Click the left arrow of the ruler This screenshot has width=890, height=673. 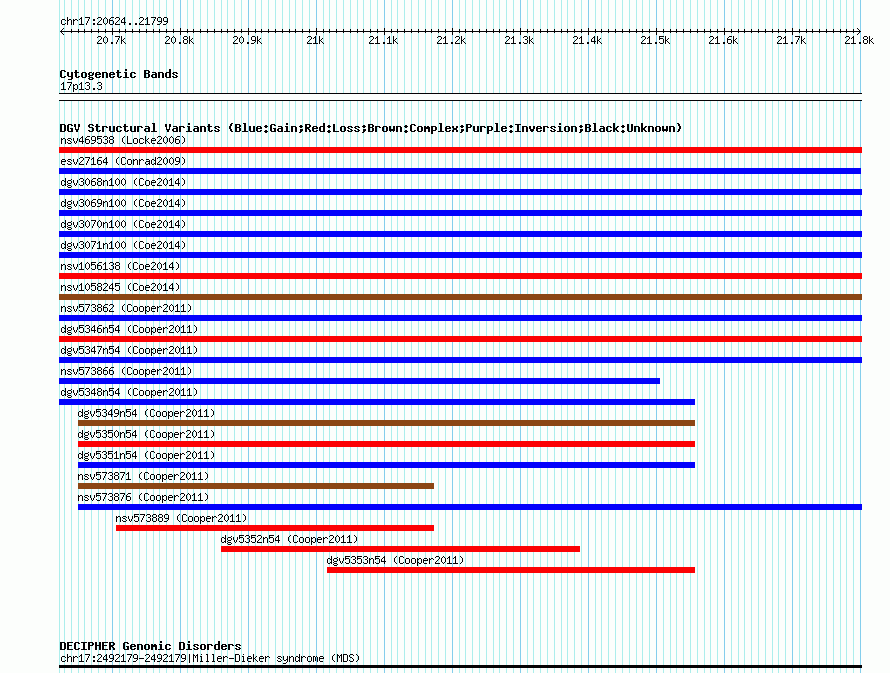click(62, 31)
